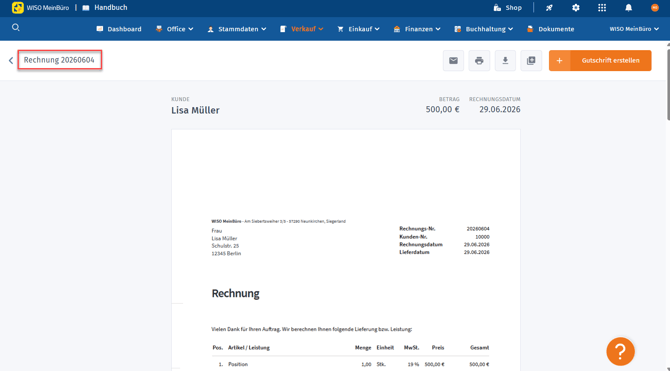Download the invoice
This screenshot has width=670, height=371.
click(505, 61)
